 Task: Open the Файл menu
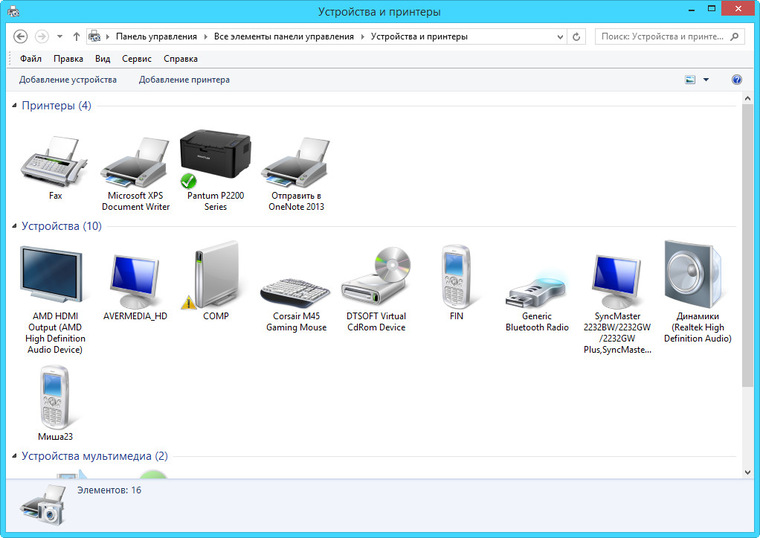point(31,59)
